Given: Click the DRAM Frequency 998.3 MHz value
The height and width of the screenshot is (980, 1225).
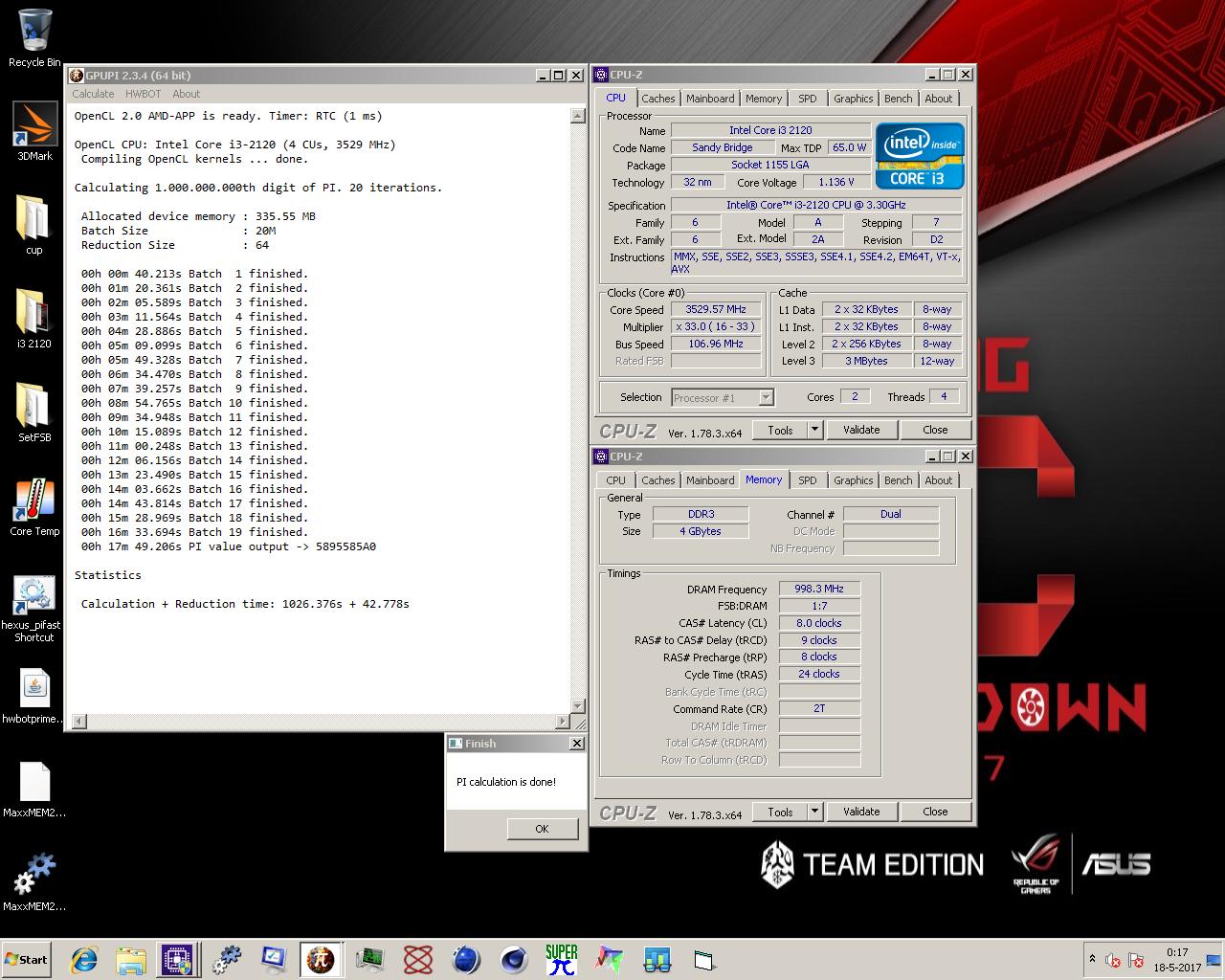Looking at the screenshot, I should (x=819, y=589).
